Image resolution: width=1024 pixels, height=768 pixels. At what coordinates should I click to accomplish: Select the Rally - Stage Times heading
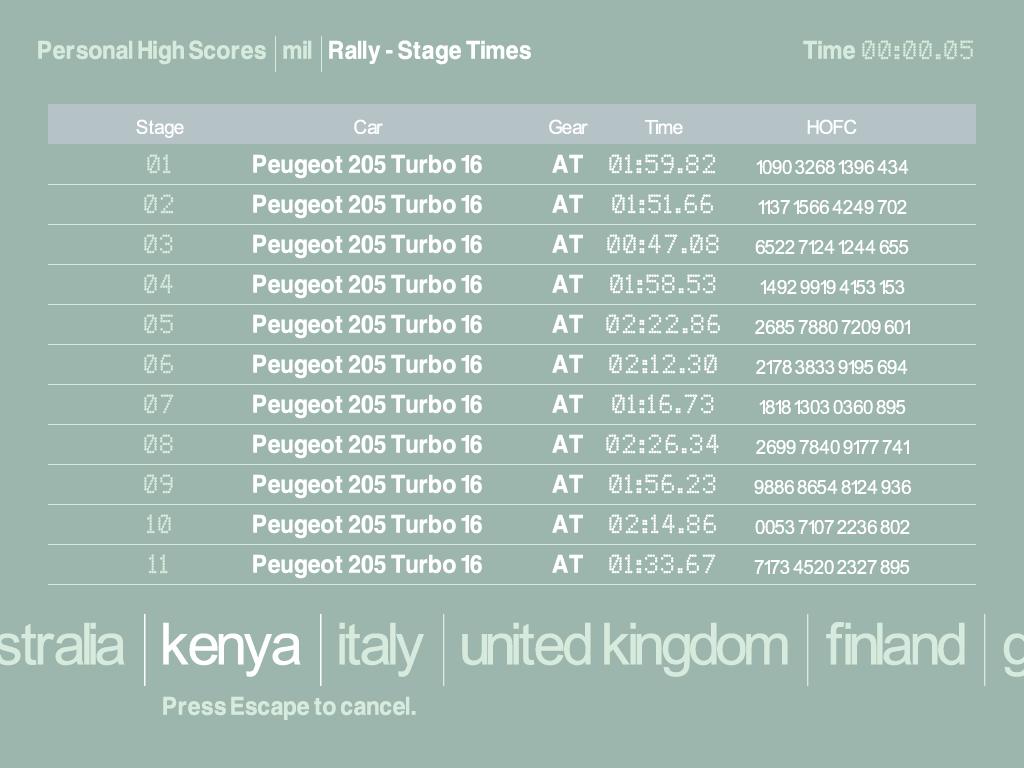[x=429, y=51]
